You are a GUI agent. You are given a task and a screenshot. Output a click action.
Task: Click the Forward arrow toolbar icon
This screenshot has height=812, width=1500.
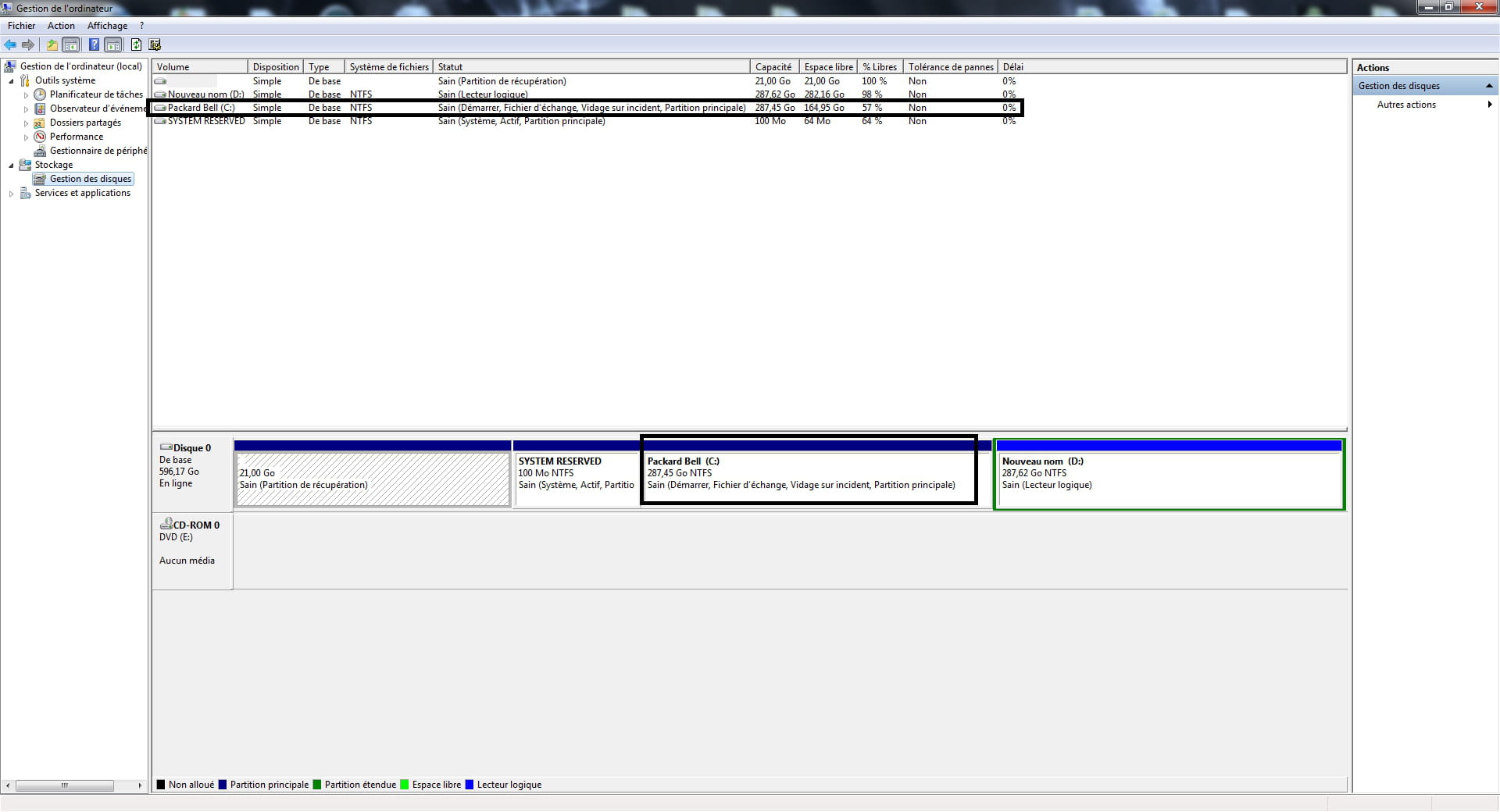[x=28, y=45]
